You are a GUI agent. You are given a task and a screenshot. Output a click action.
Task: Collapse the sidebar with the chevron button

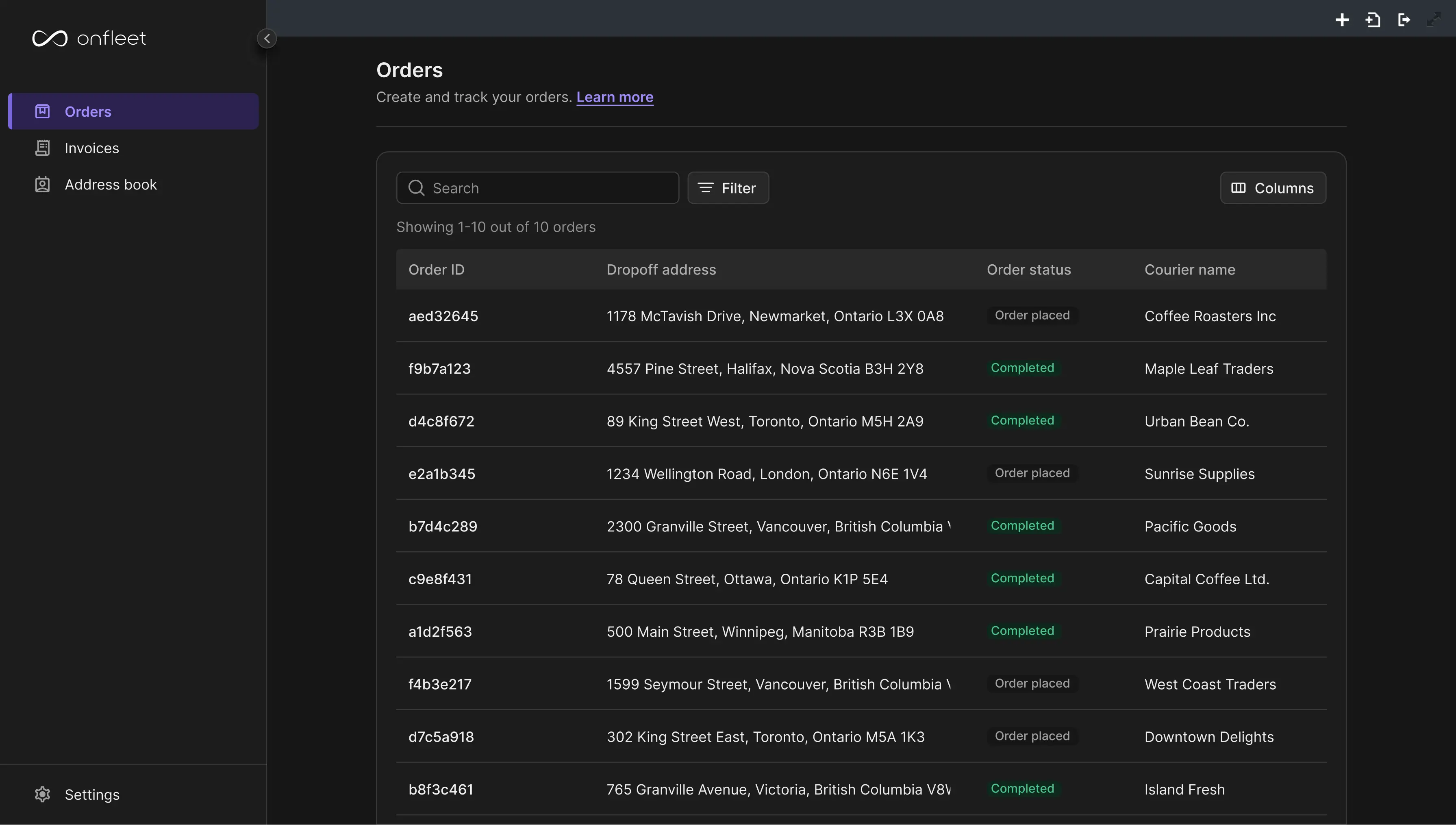click(x=267, y=39)
